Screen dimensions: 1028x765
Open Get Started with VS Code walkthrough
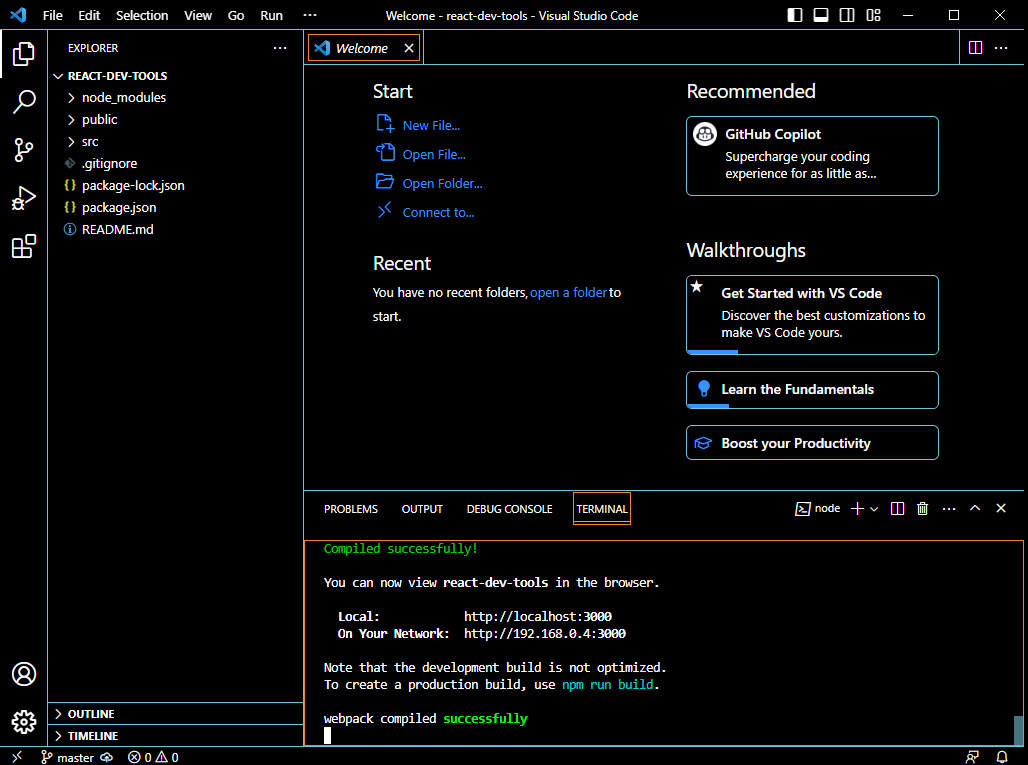[x=812, y=315]
